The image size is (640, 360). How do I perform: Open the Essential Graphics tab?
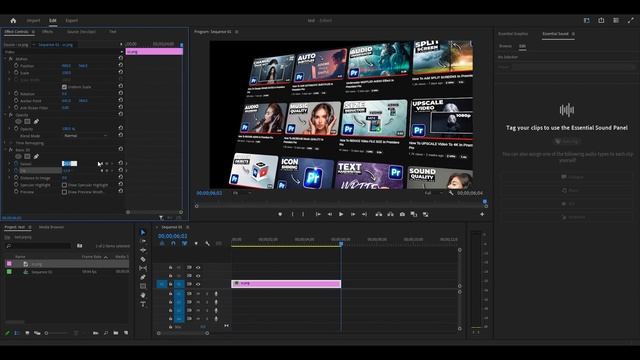(513, 33)
